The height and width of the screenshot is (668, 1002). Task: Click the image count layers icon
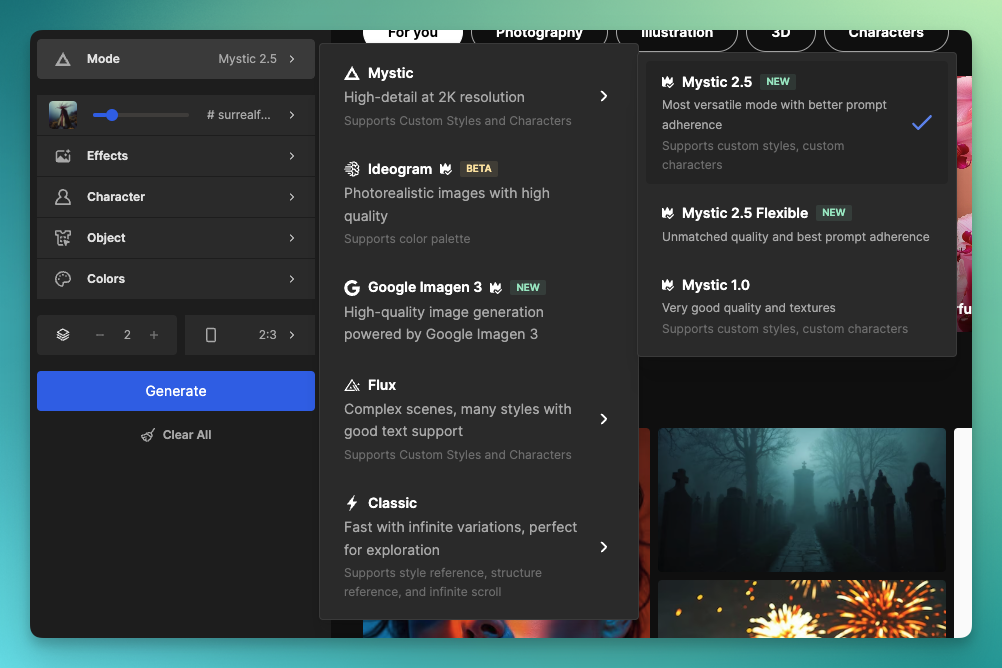point(63,335)
